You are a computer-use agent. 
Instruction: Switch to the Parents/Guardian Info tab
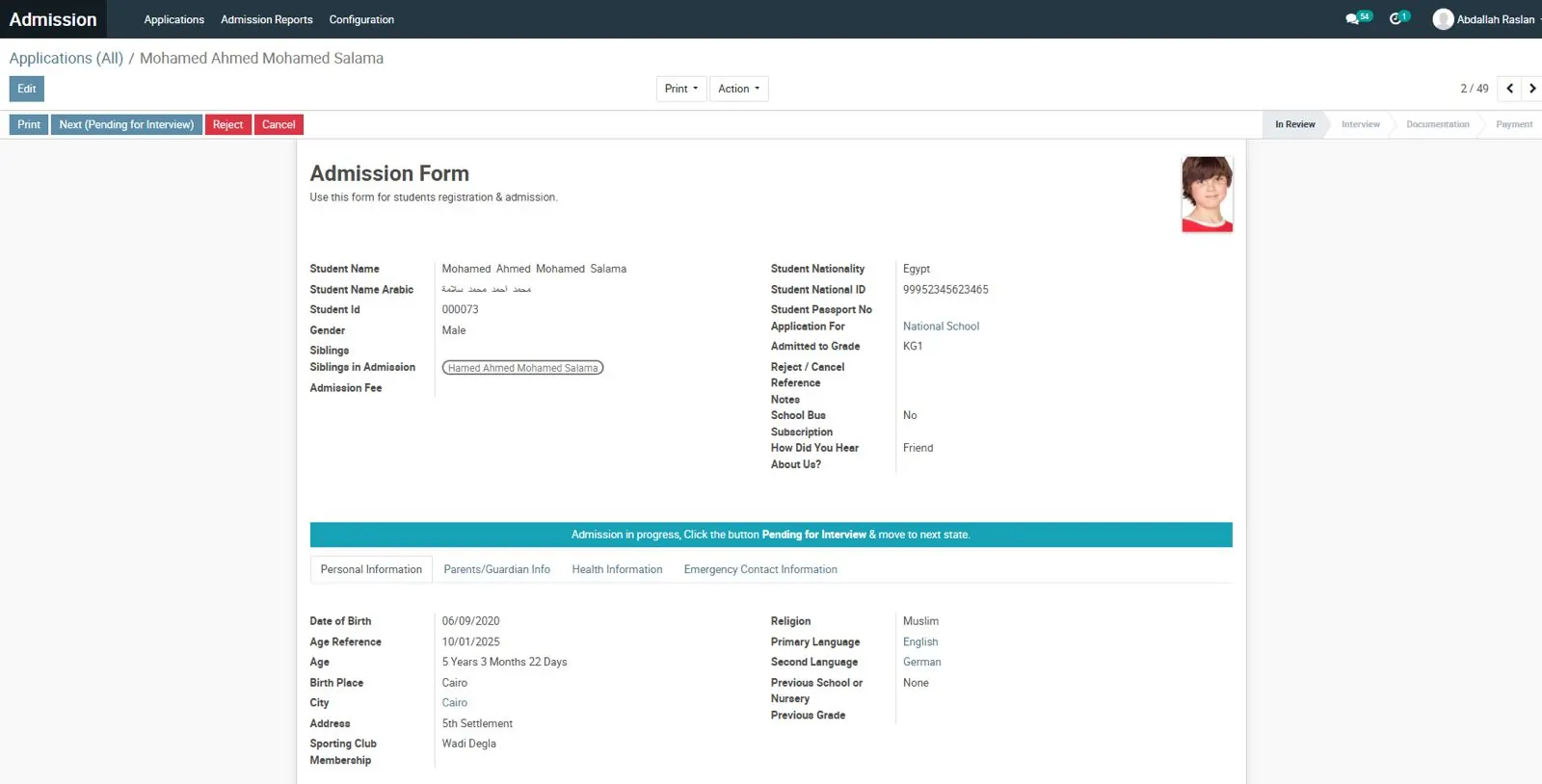[496, 569]
